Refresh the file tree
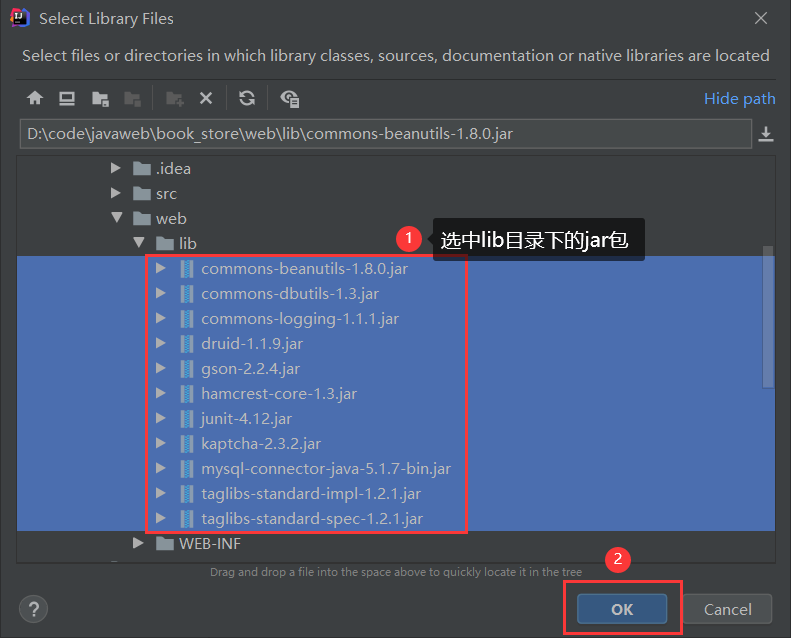Image resolution: width=791 pixels, height=638 pixels. click(247, 98)
